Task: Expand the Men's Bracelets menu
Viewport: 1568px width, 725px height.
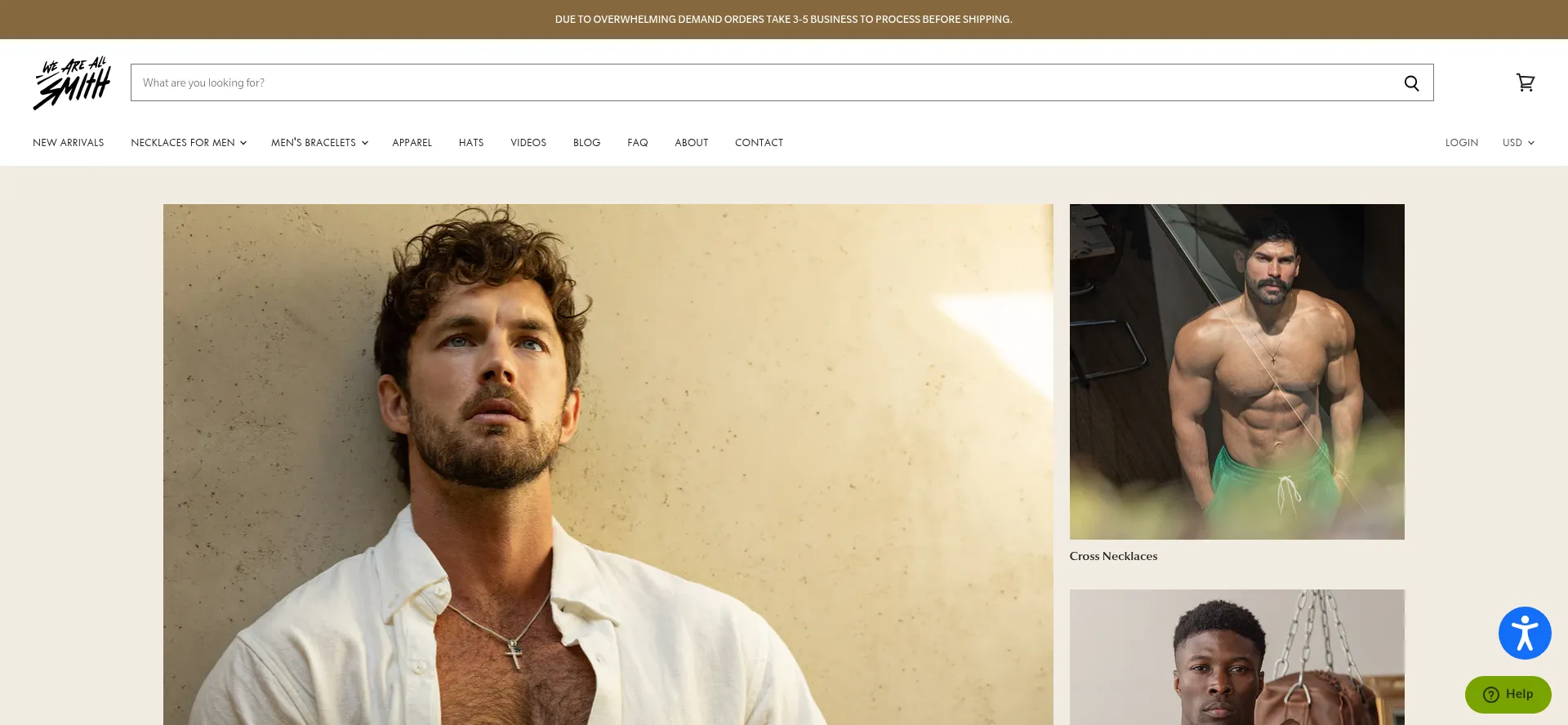Action: [x=319, y=143]
